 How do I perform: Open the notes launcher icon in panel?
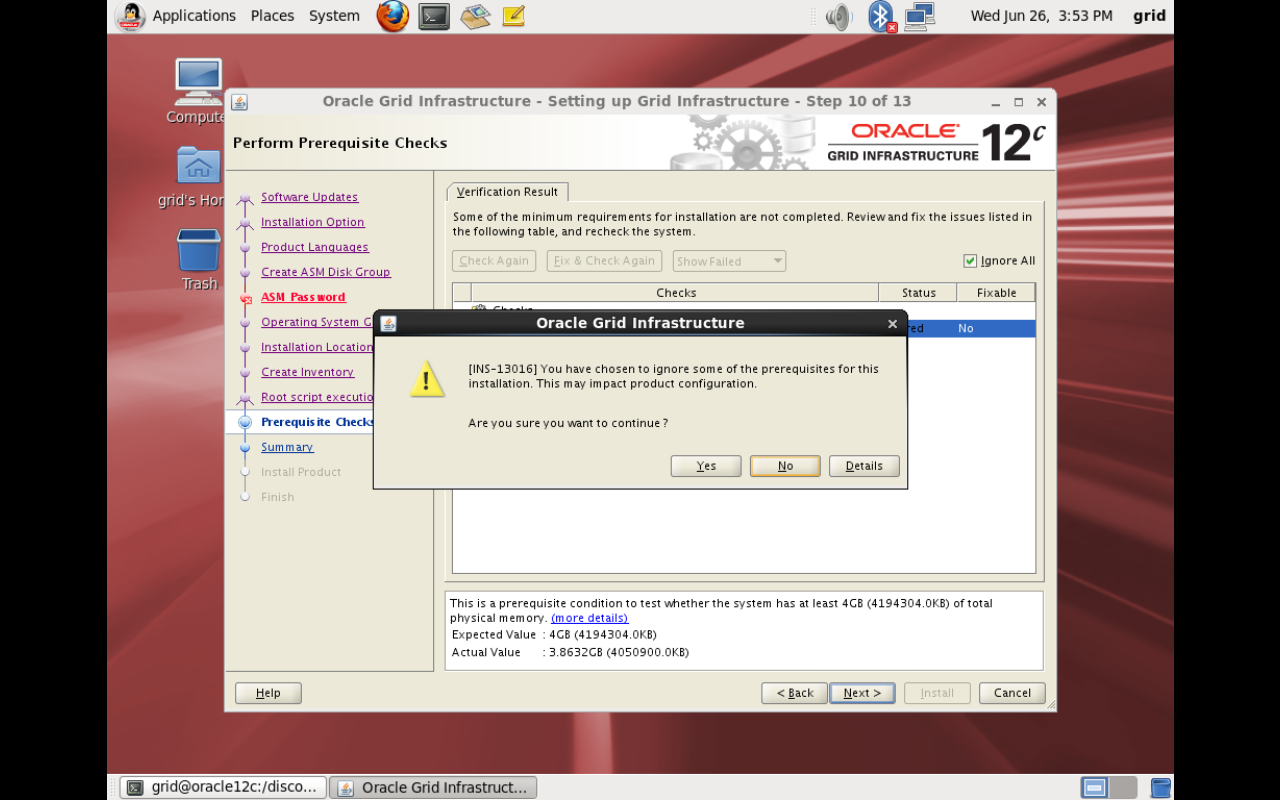[514, 16]
